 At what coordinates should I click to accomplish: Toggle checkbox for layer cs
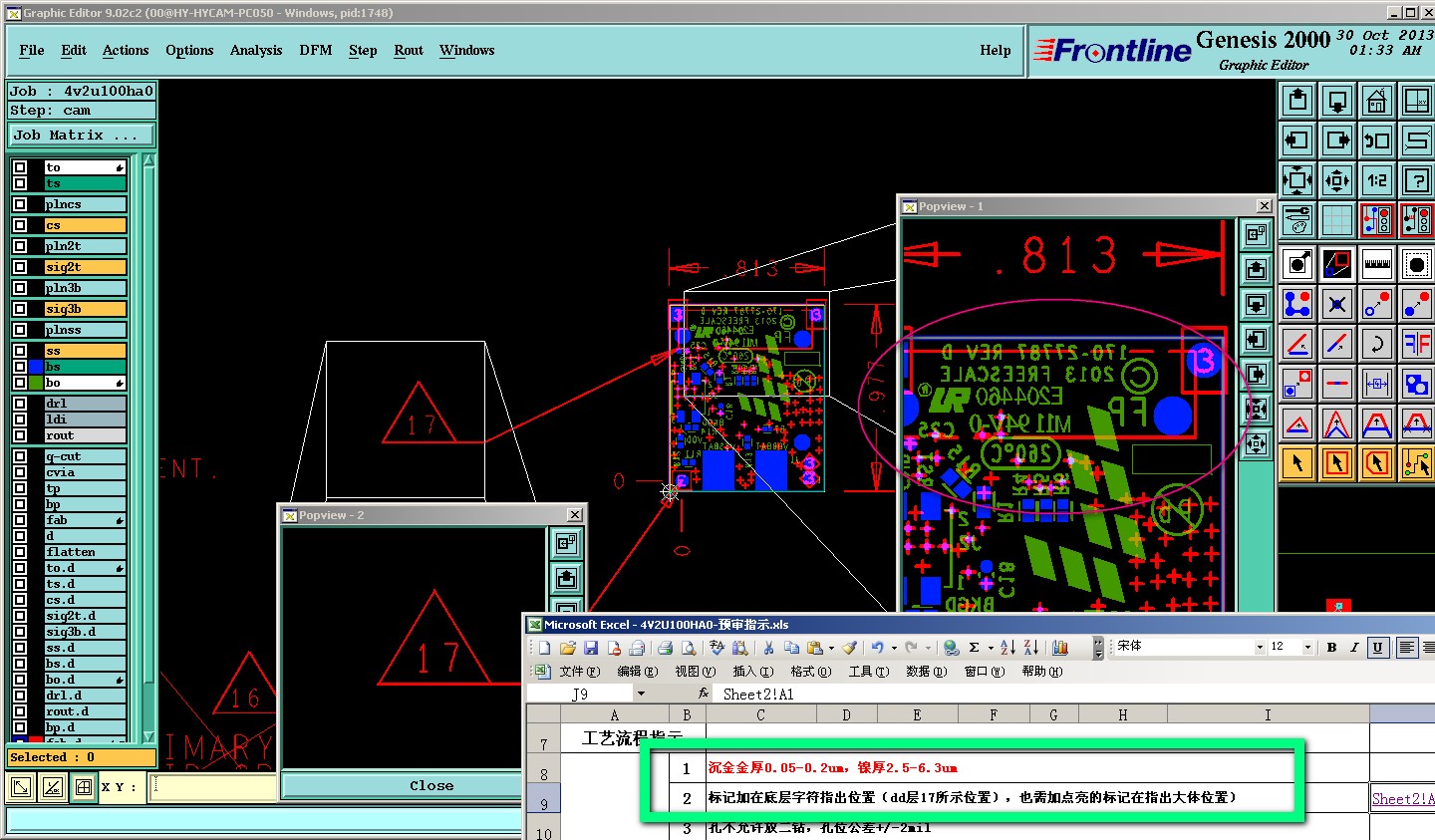(20, 225)
